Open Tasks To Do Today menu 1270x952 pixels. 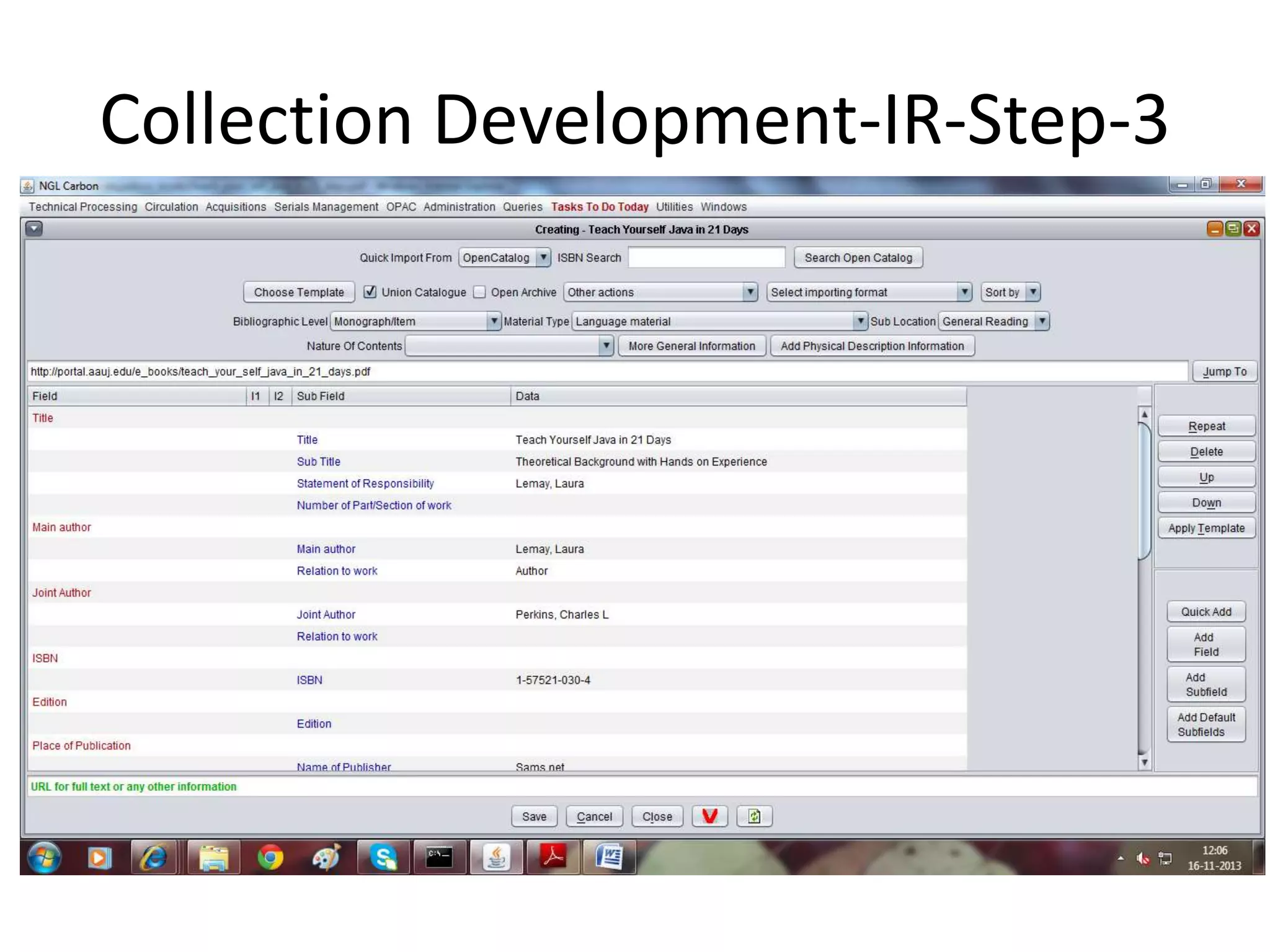click(x=600, y=206)
